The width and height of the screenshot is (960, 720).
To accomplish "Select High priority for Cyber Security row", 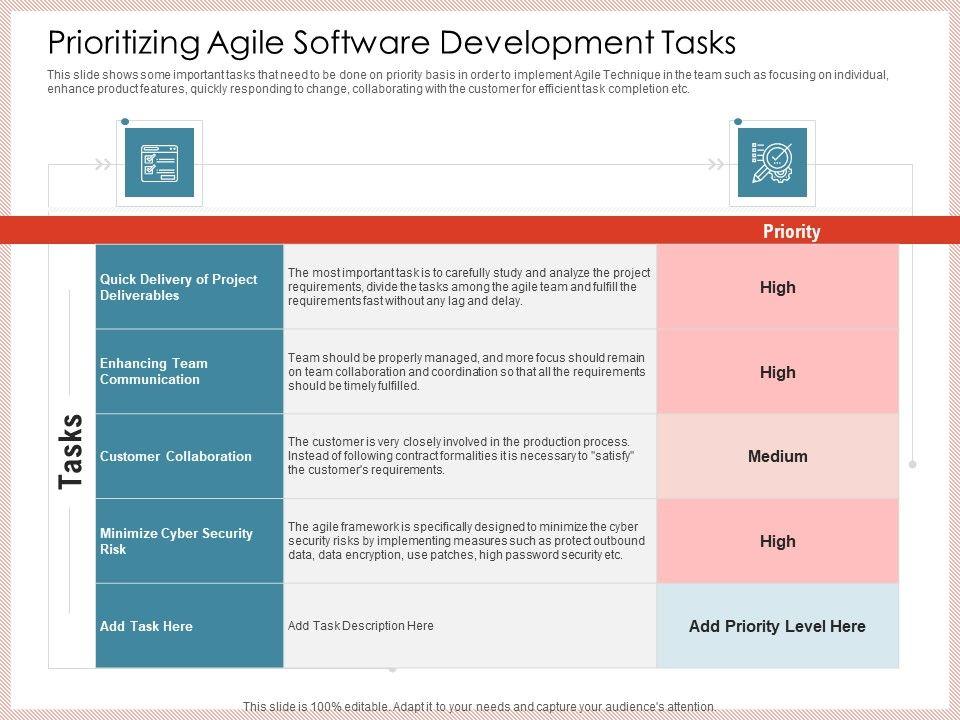I will coord(777,541).
